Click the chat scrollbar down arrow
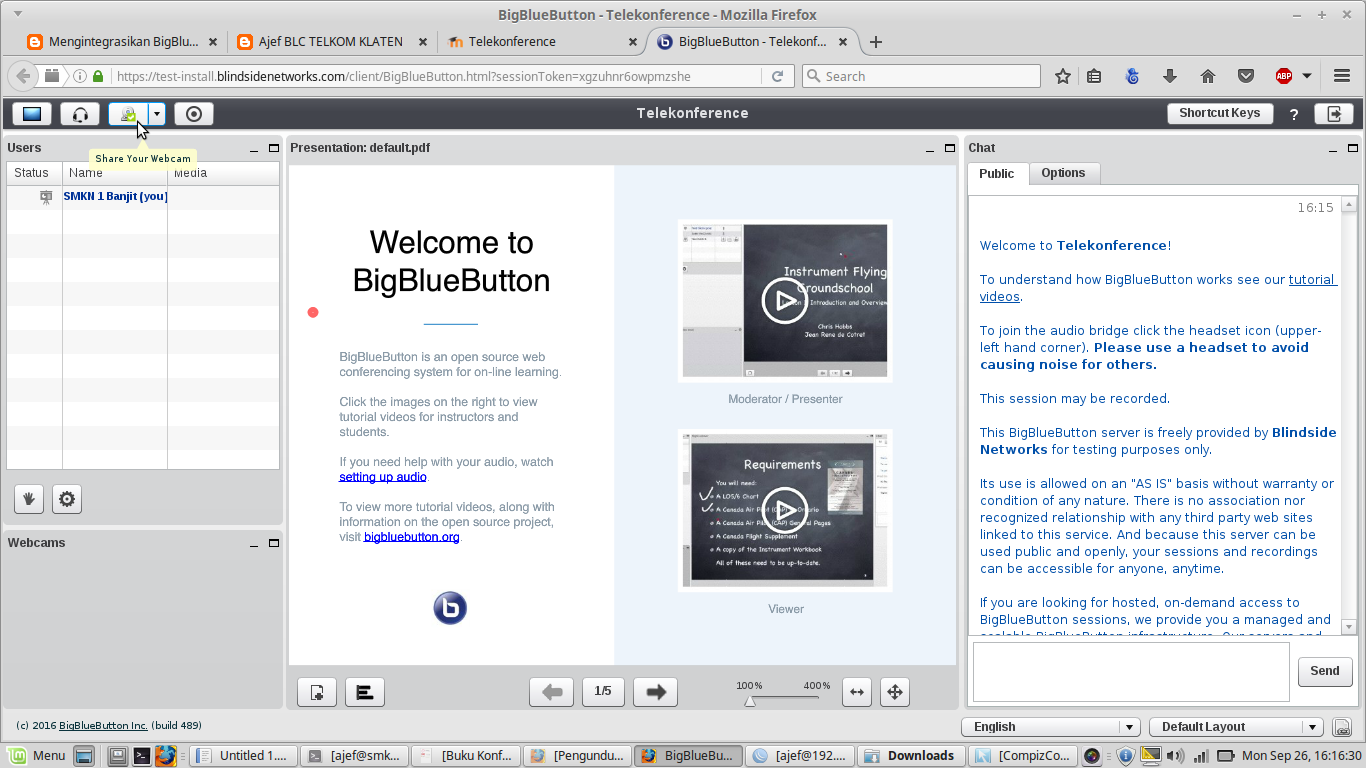1366x768 pixels. pos(1348,627)
